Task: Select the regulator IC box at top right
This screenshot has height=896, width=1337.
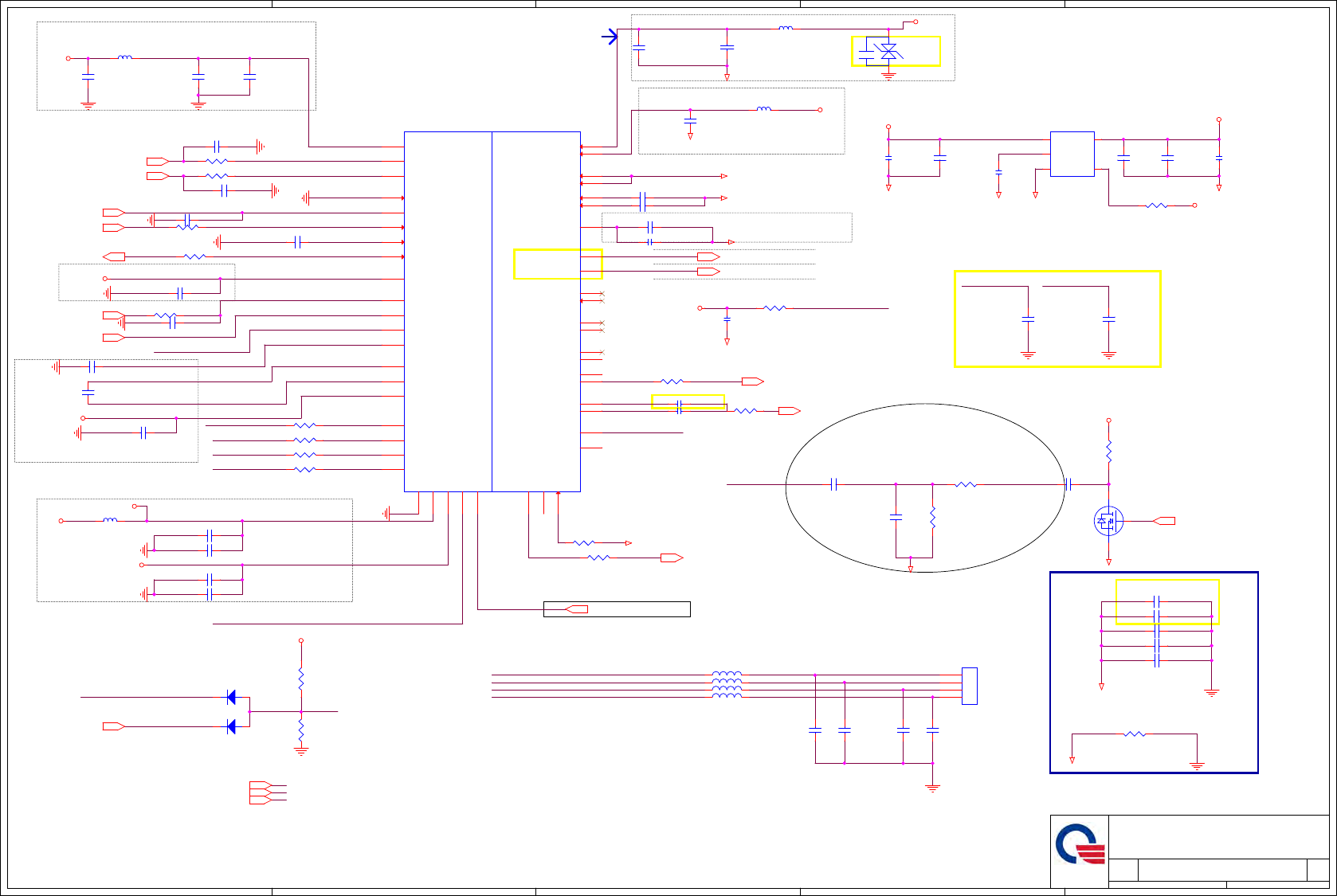Action: click(x=1072, y=154)
